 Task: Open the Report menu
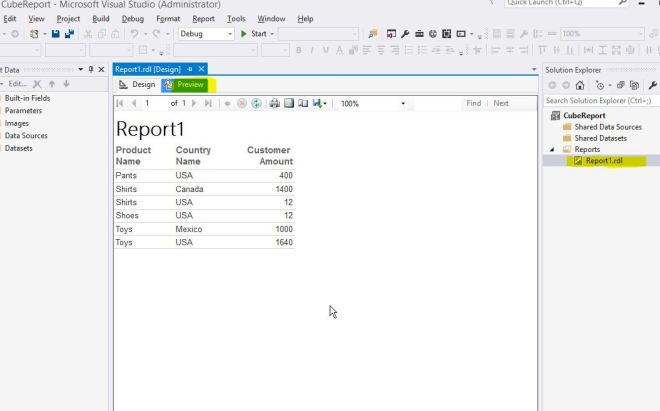pyautogui.click(x=203, y=18)
